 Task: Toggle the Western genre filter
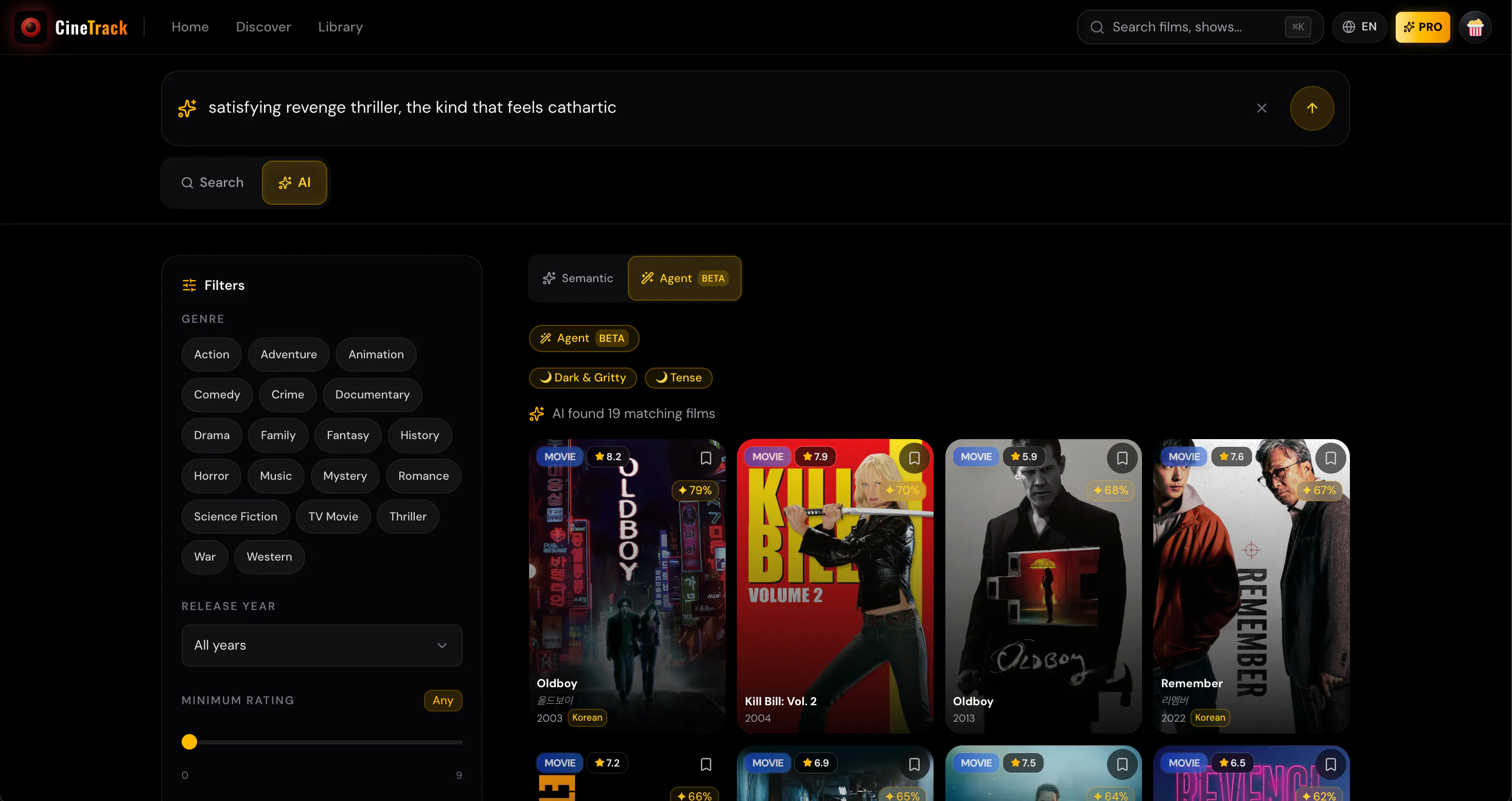(270, 558)
